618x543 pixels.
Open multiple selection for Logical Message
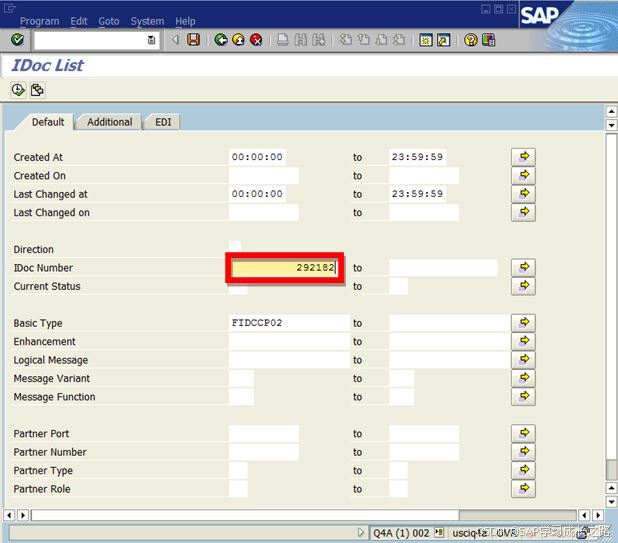click(523, 360)
